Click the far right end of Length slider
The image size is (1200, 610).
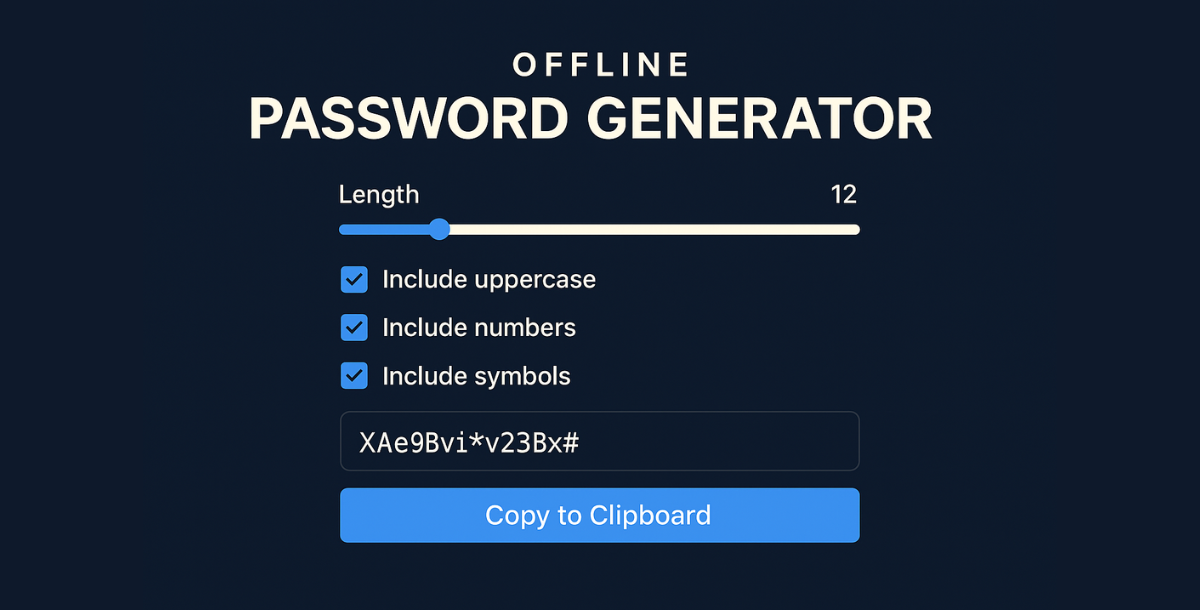click(x=856, y=229)
